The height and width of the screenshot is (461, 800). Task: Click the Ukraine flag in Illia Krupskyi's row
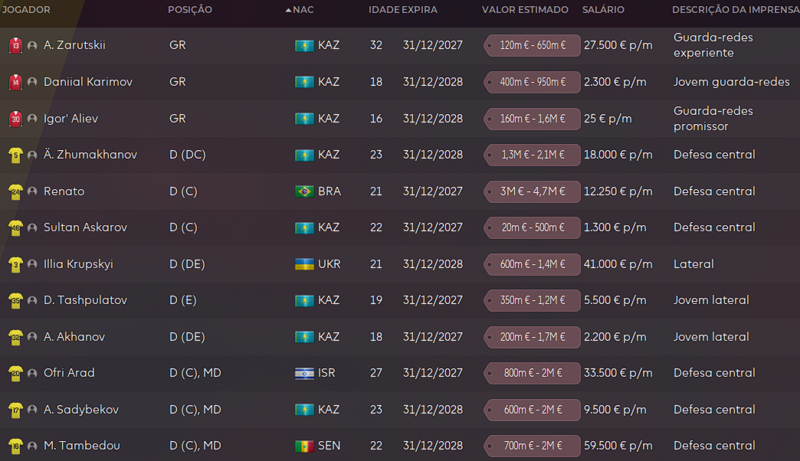pos(305,264)
